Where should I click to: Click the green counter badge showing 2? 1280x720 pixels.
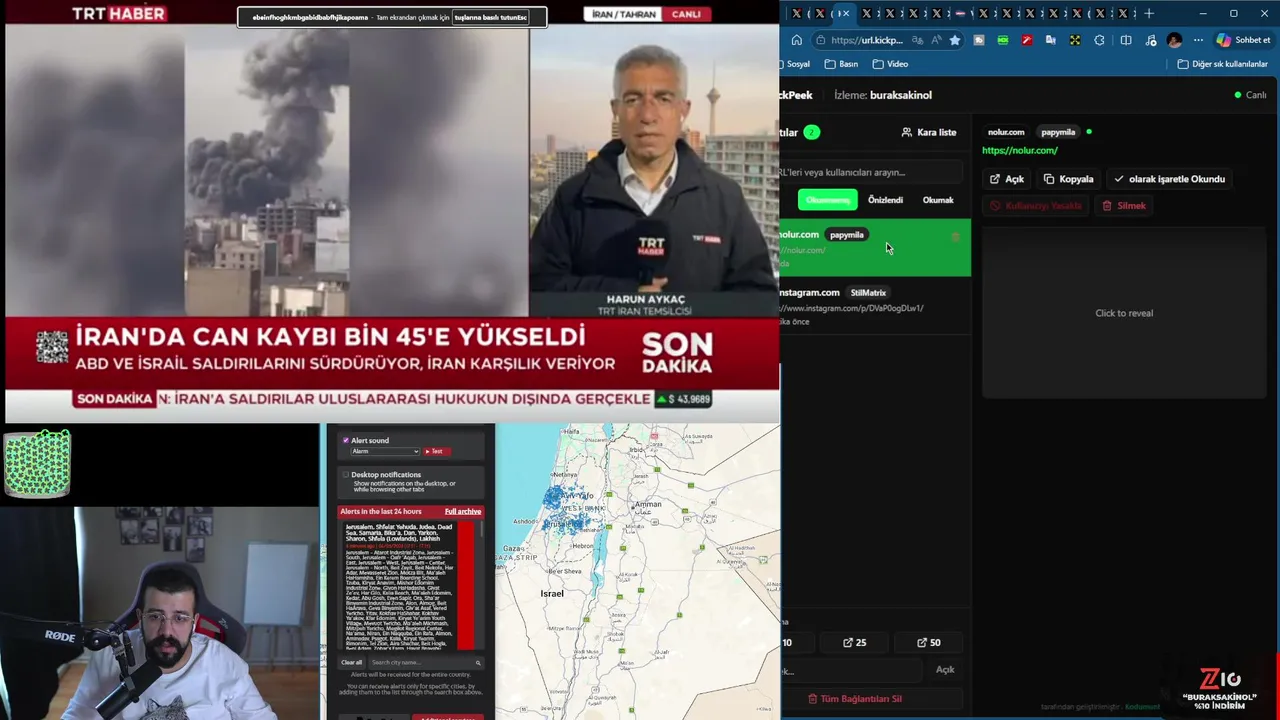(812, 132)
